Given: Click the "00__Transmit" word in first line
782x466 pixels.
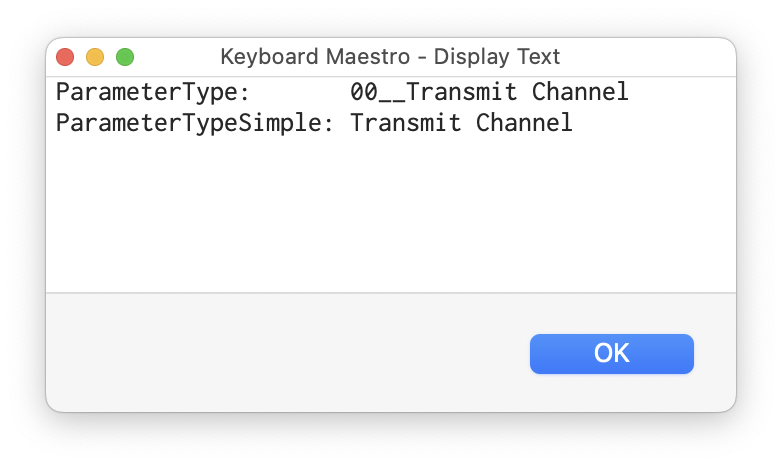Looking at the screenshot, I should click(434, 93).
